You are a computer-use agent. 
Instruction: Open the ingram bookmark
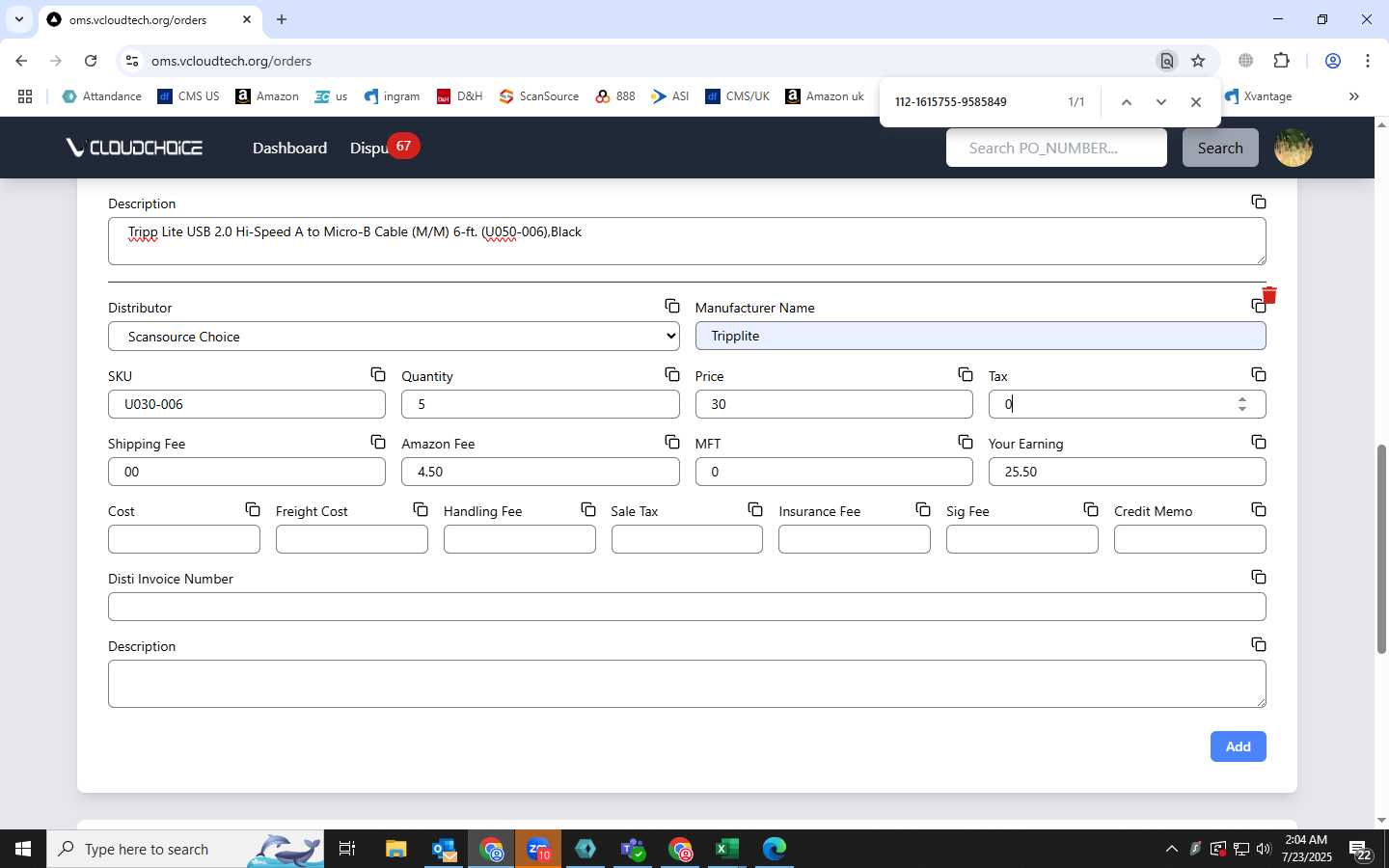(x=392, y=96)
